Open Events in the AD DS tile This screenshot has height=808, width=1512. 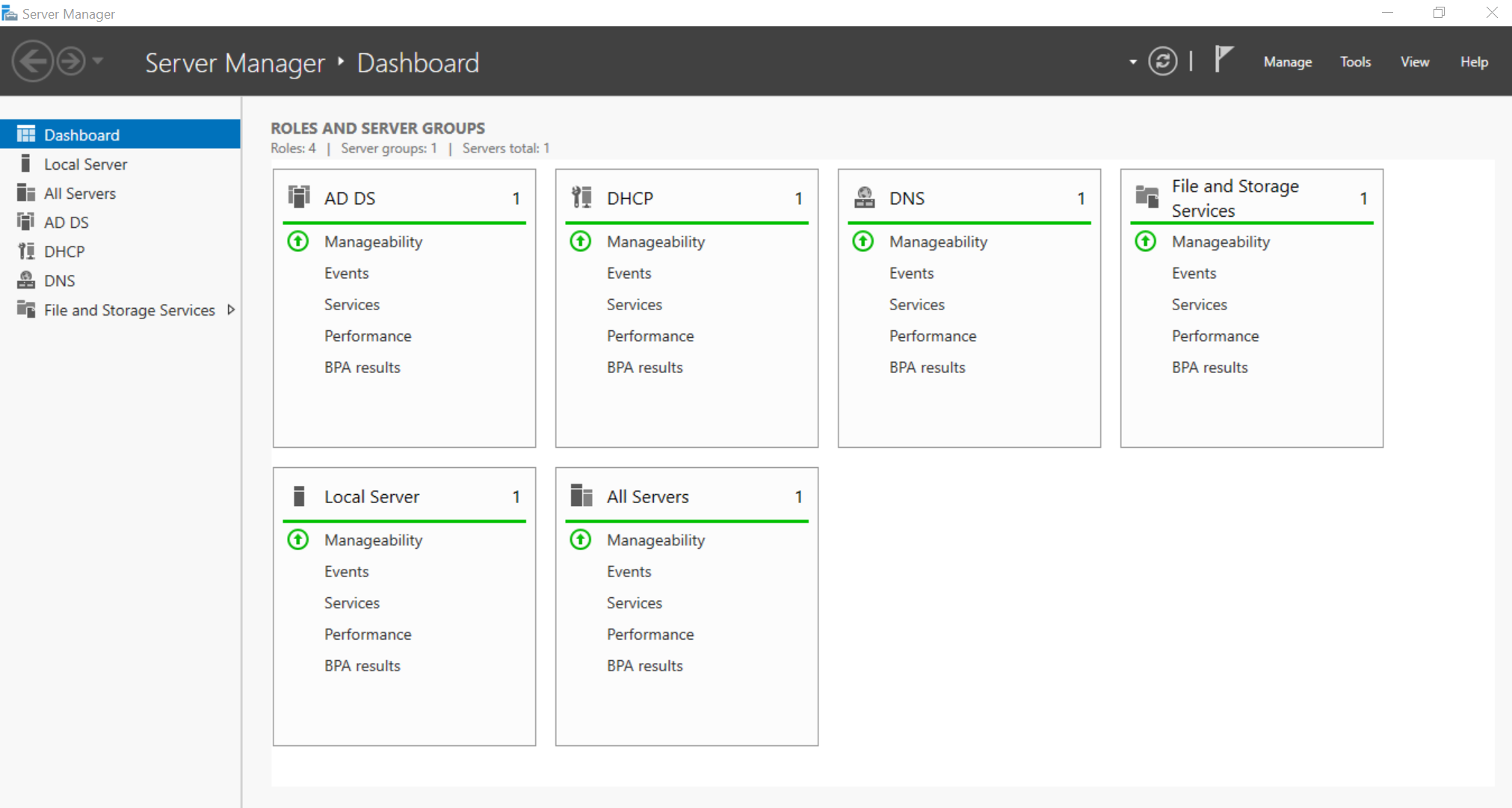[346, 273]
